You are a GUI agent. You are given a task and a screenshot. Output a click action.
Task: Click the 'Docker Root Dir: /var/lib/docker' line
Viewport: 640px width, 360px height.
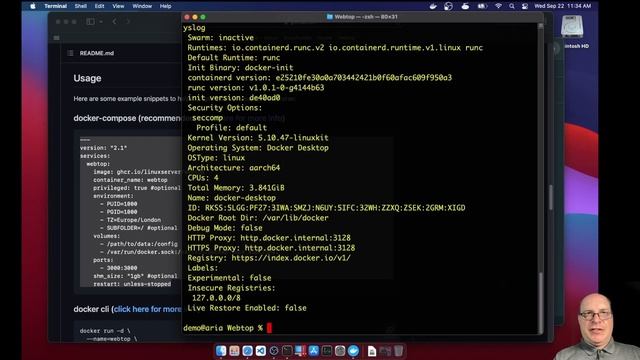point(258,218)
